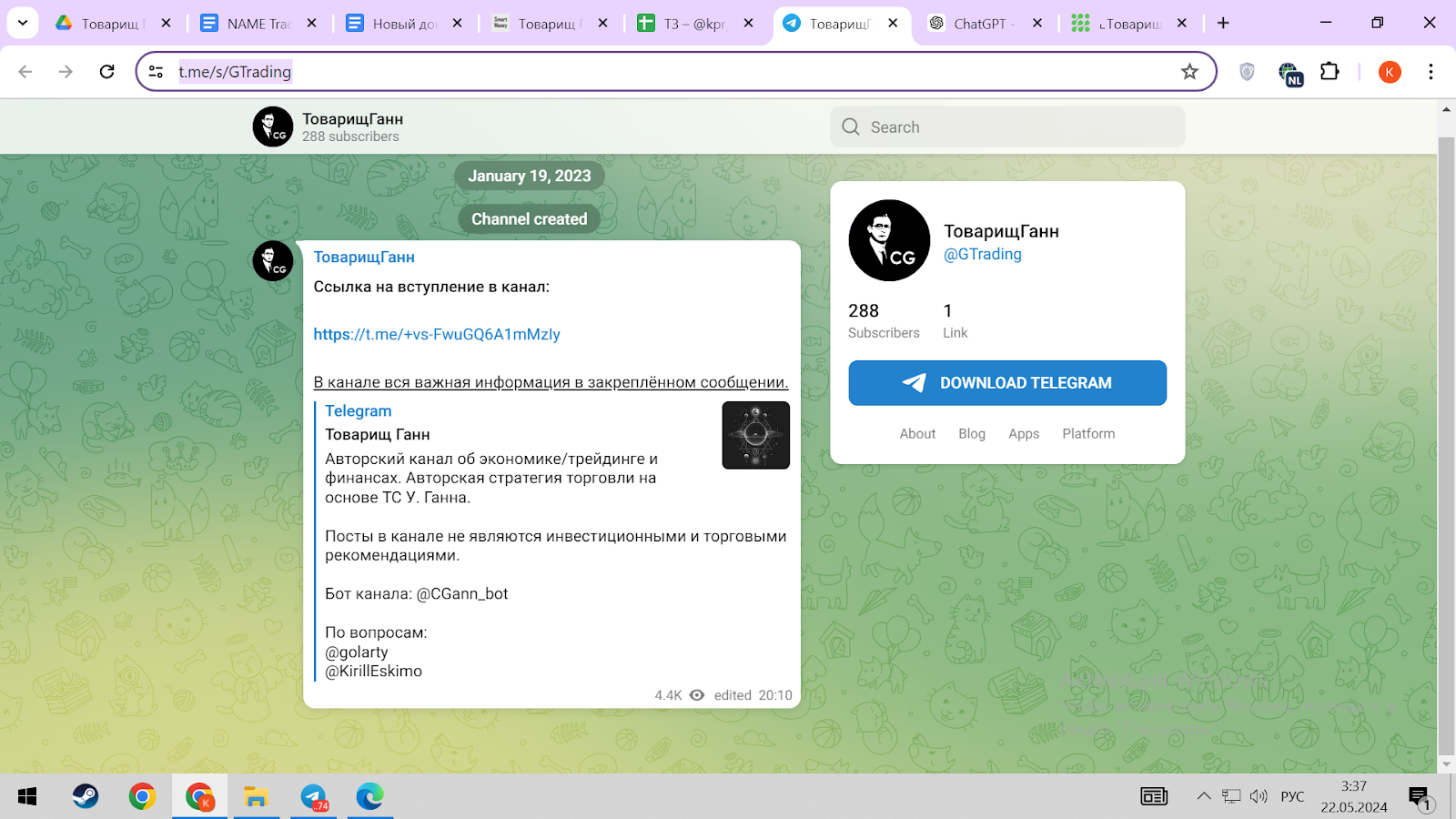This screenshot has height=819, width=1456.
Task: Click the 288 Subscribers counter
Action: pyautogui.click(x=884, y=321)
